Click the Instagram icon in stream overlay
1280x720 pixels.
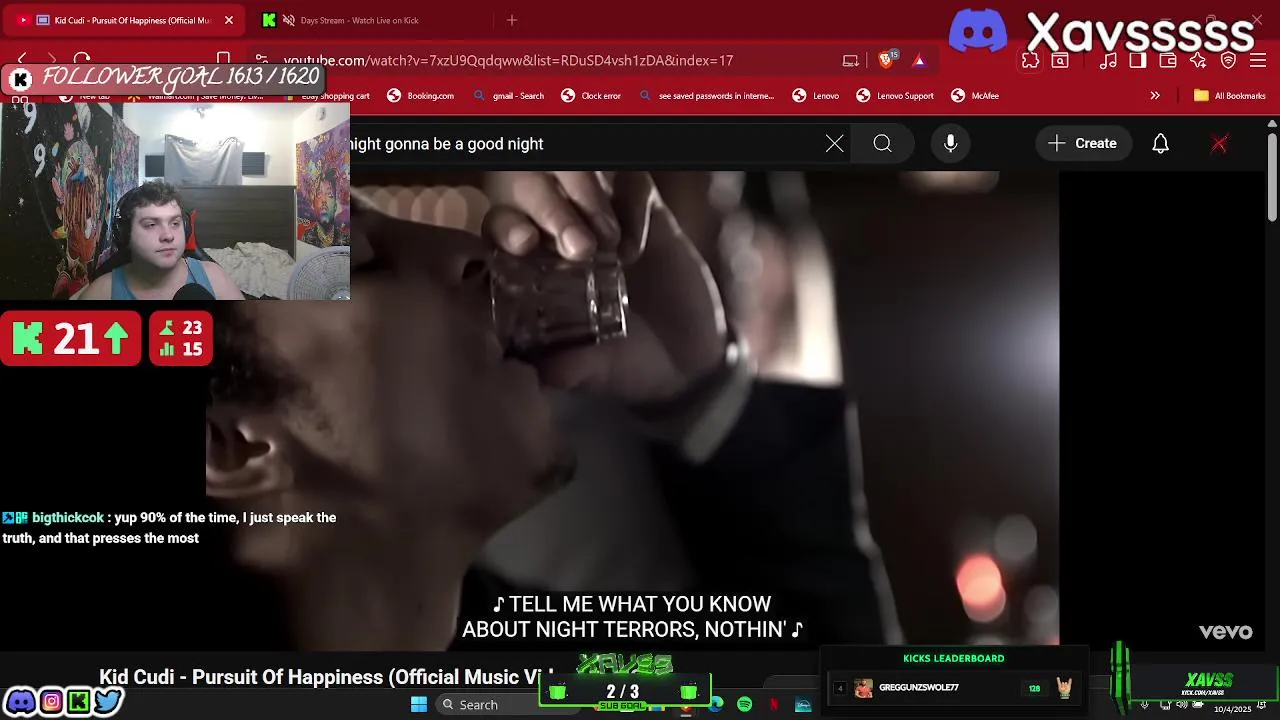coord(51,702)
